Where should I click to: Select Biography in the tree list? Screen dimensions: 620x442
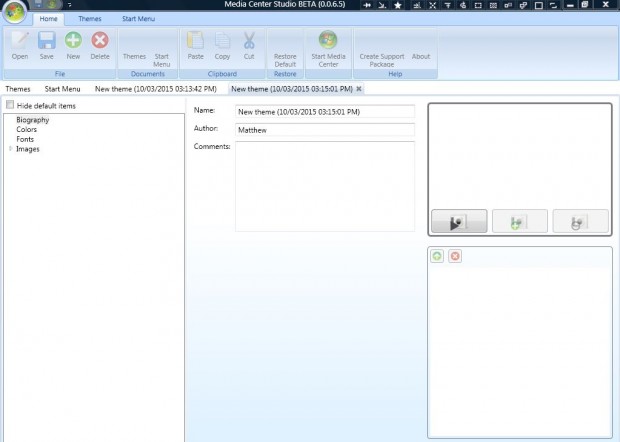point(33,120)
